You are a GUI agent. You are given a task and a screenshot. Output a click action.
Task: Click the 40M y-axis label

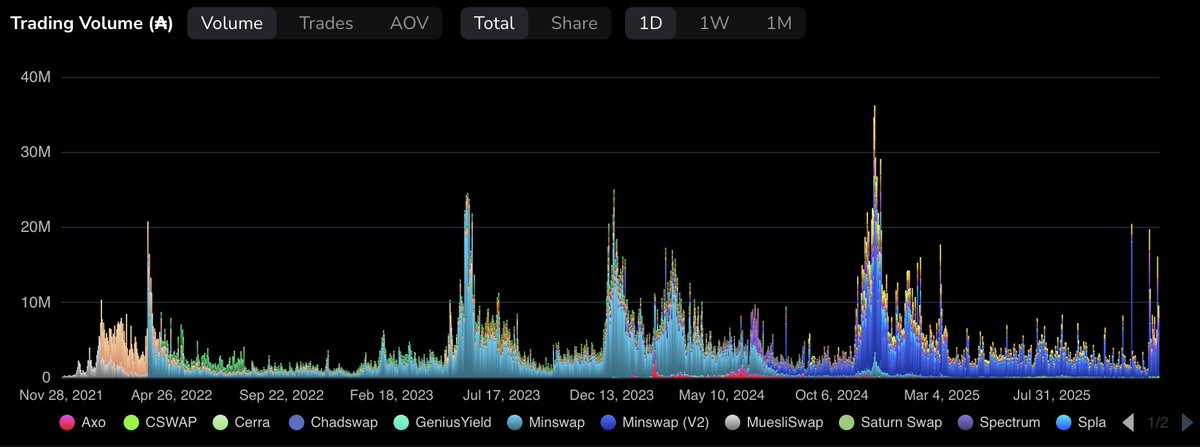35,77
